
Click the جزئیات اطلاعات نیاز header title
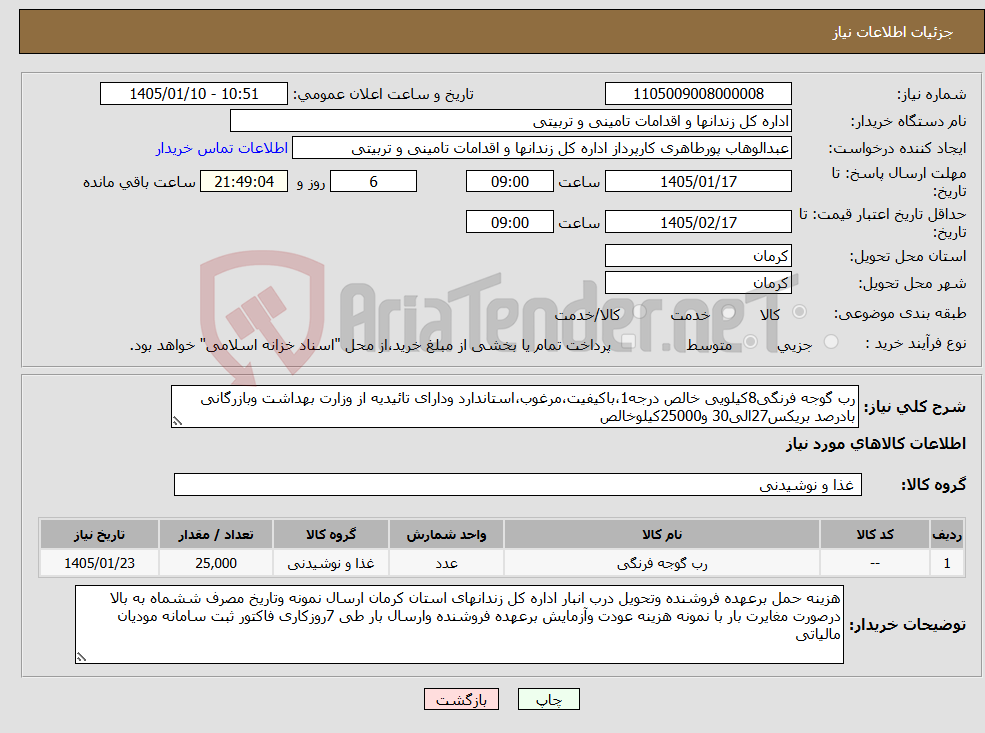(892, 32)
